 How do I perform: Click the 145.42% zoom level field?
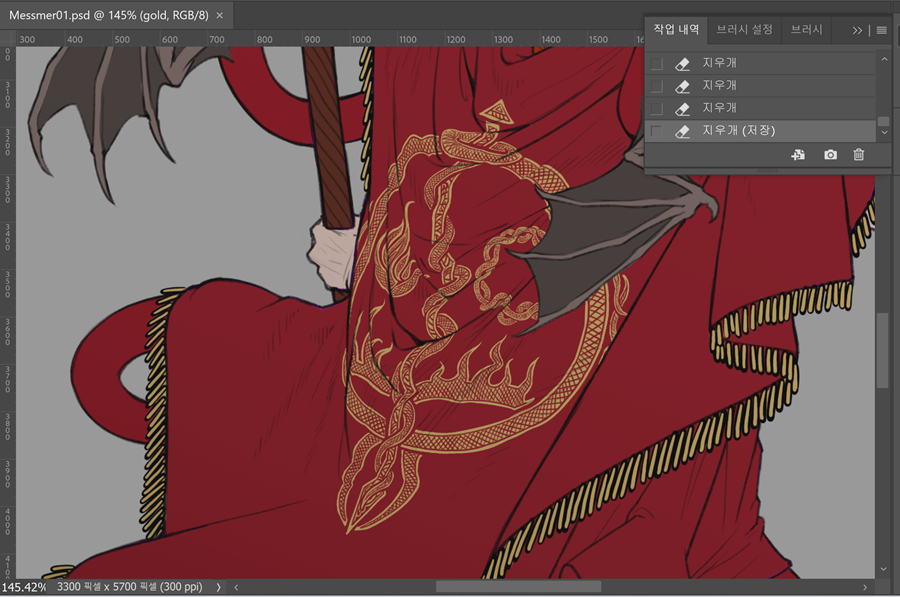click(24, 587)
